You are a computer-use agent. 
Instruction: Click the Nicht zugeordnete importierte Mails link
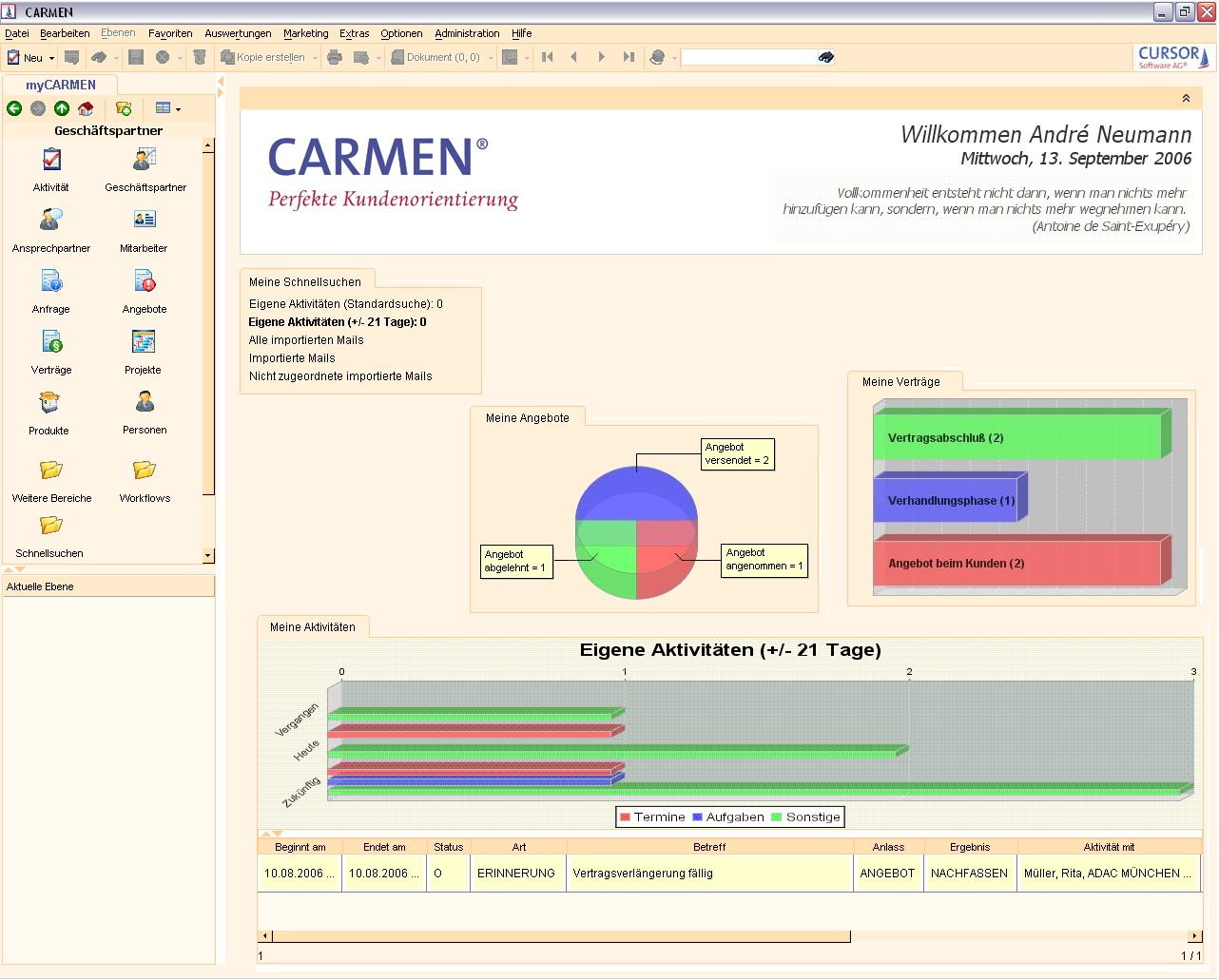coord(340,376)
